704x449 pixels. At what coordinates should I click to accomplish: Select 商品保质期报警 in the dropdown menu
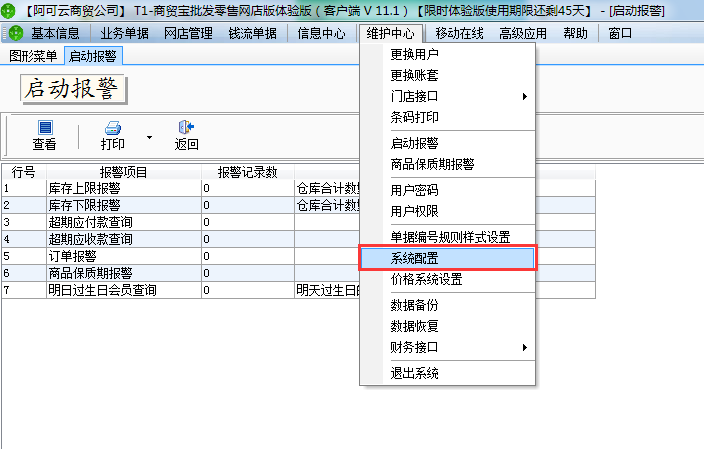click(448, 164)
